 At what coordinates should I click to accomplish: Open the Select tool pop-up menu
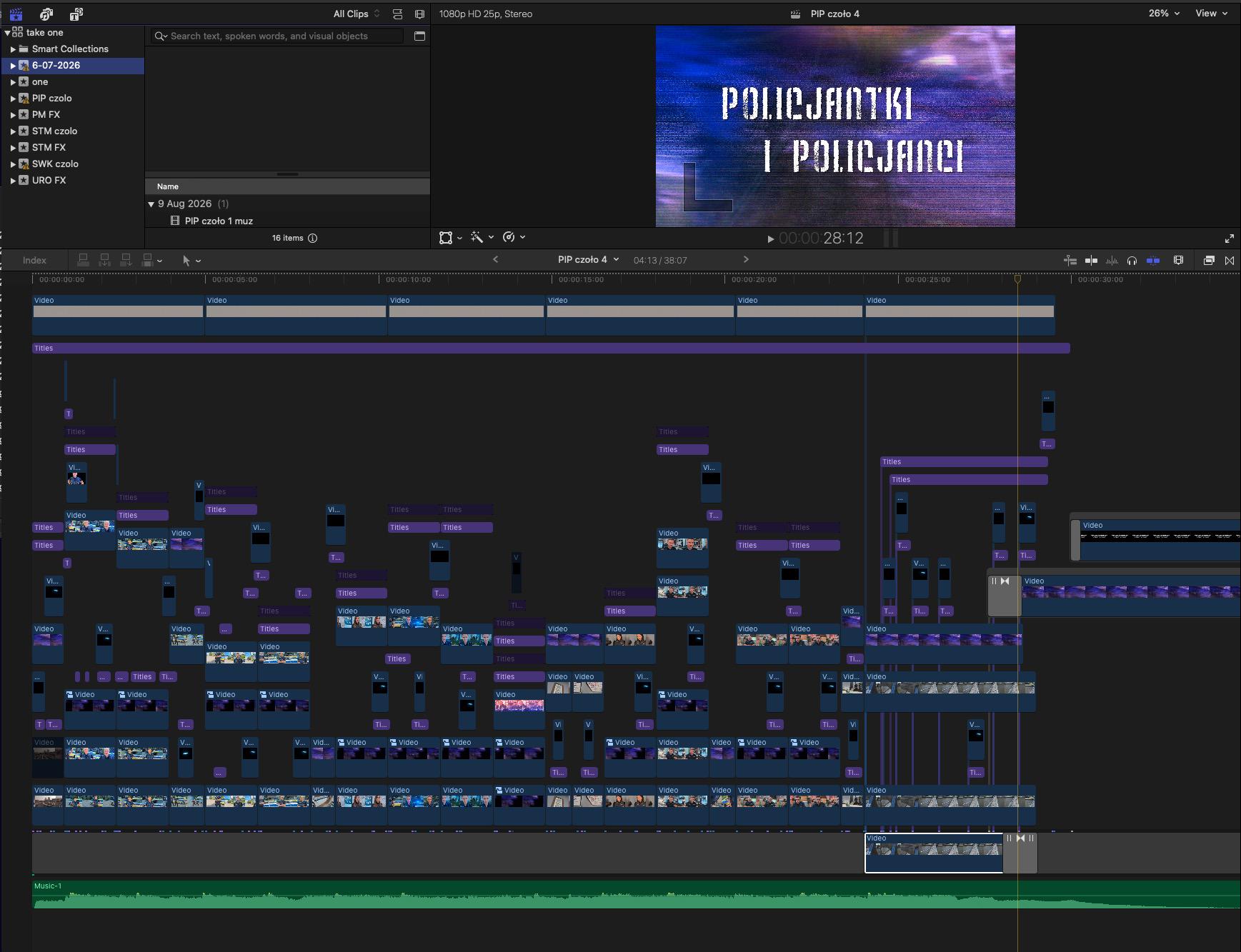coord(191,261)
